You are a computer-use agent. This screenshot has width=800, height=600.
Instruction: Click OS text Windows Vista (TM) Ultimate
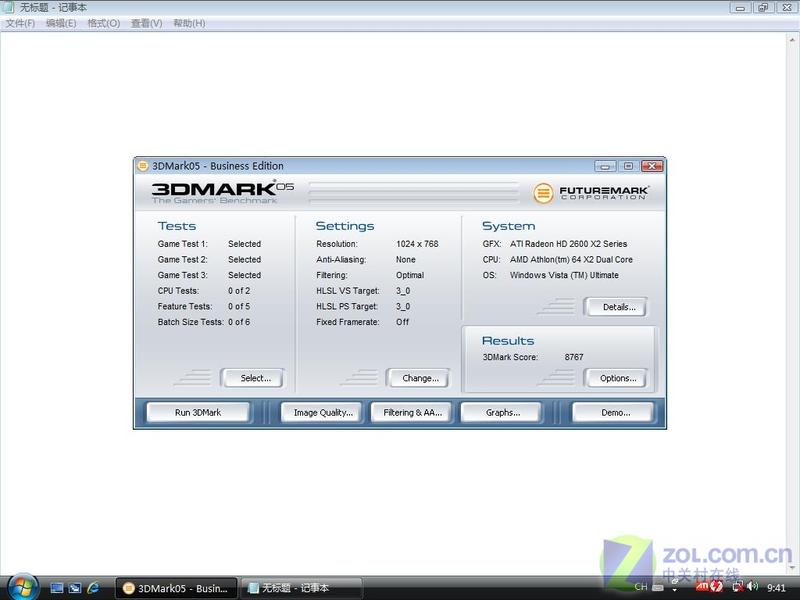[x=564, y=276]
